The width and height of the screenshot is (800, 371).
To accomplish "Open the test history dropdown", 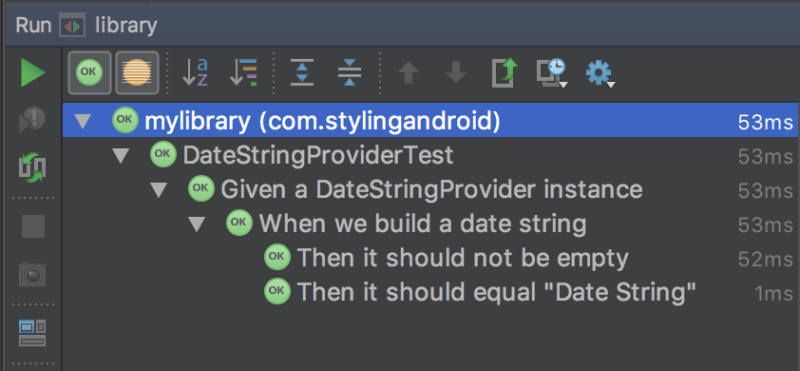I will pyautogui.click(x=552, y=73).
